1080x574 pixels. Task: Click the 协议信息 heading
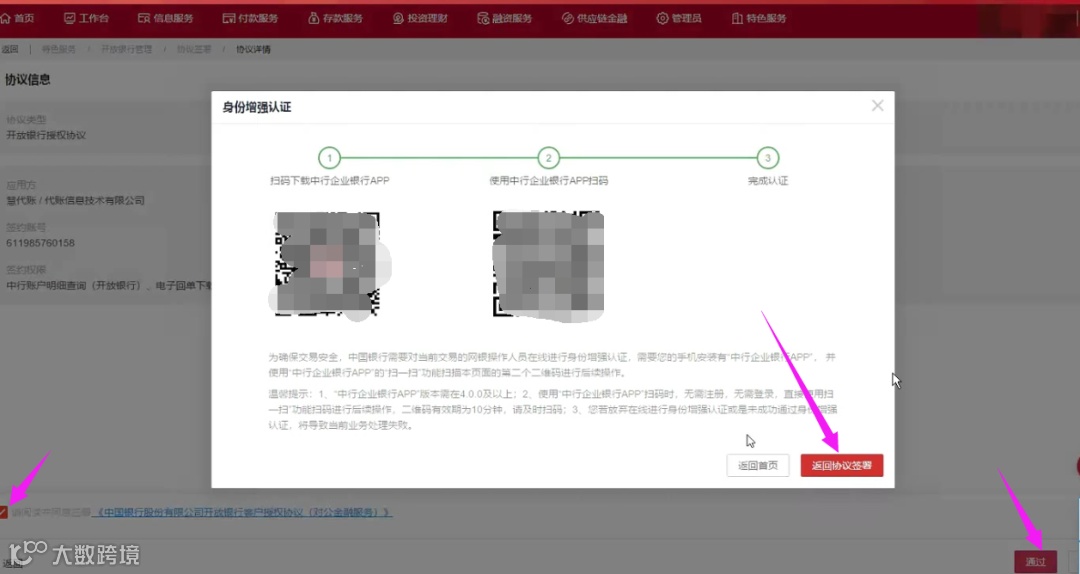coord(28,79)
